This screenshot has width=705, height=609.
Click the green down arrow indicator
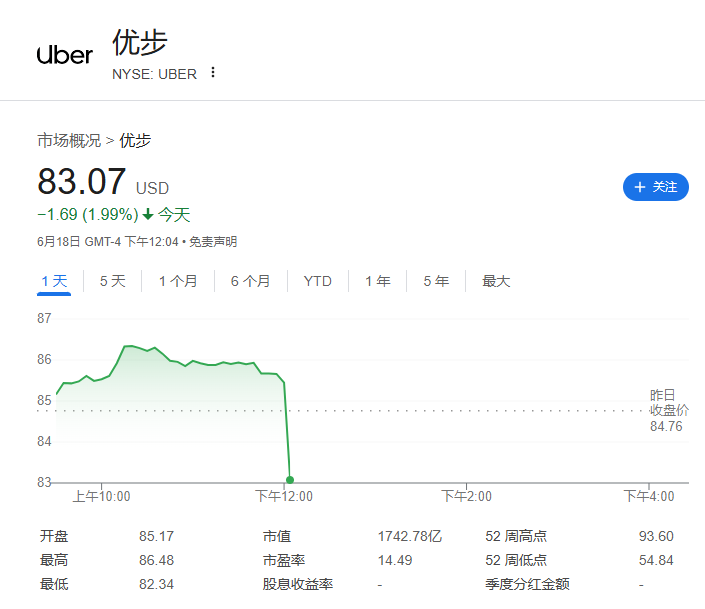click(x=148, y=215)
